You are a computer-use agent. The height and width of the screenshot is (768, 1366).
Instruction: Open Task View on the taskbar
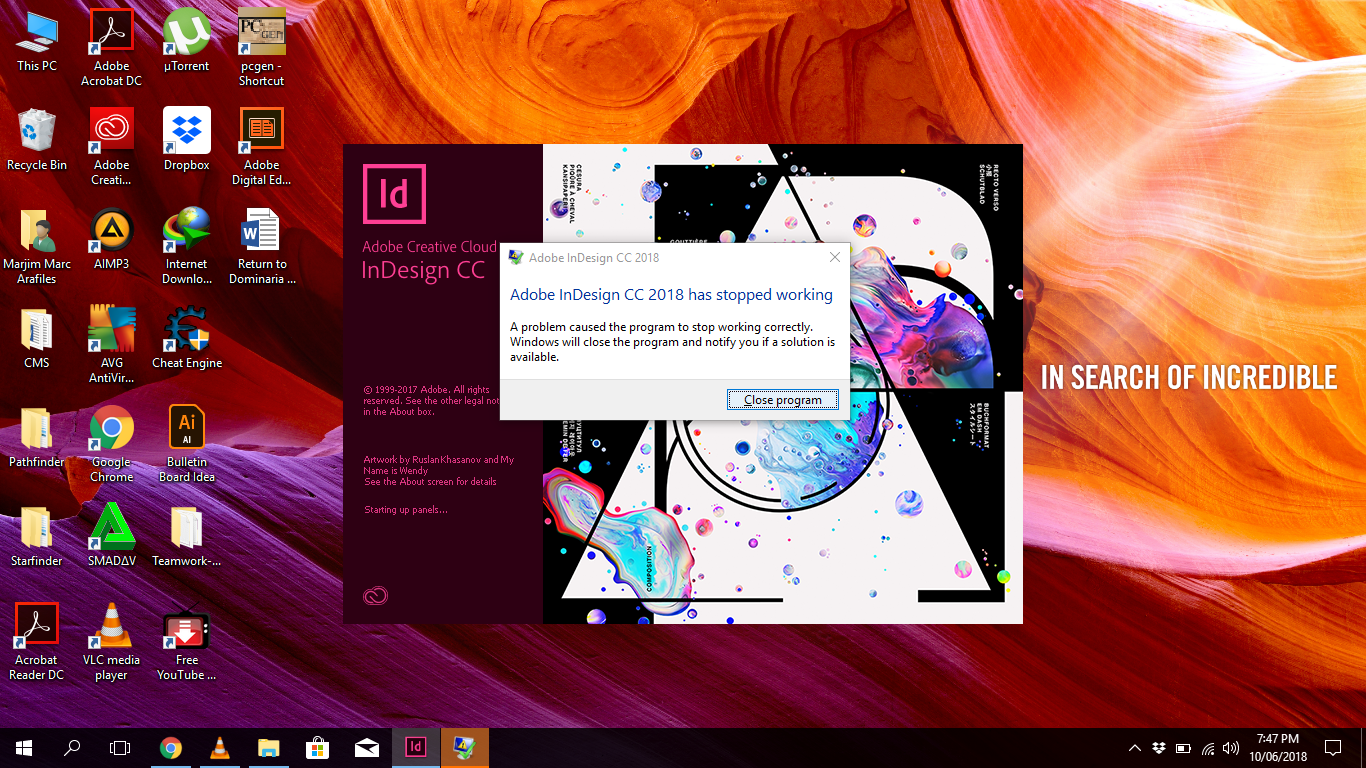(120, 748)
